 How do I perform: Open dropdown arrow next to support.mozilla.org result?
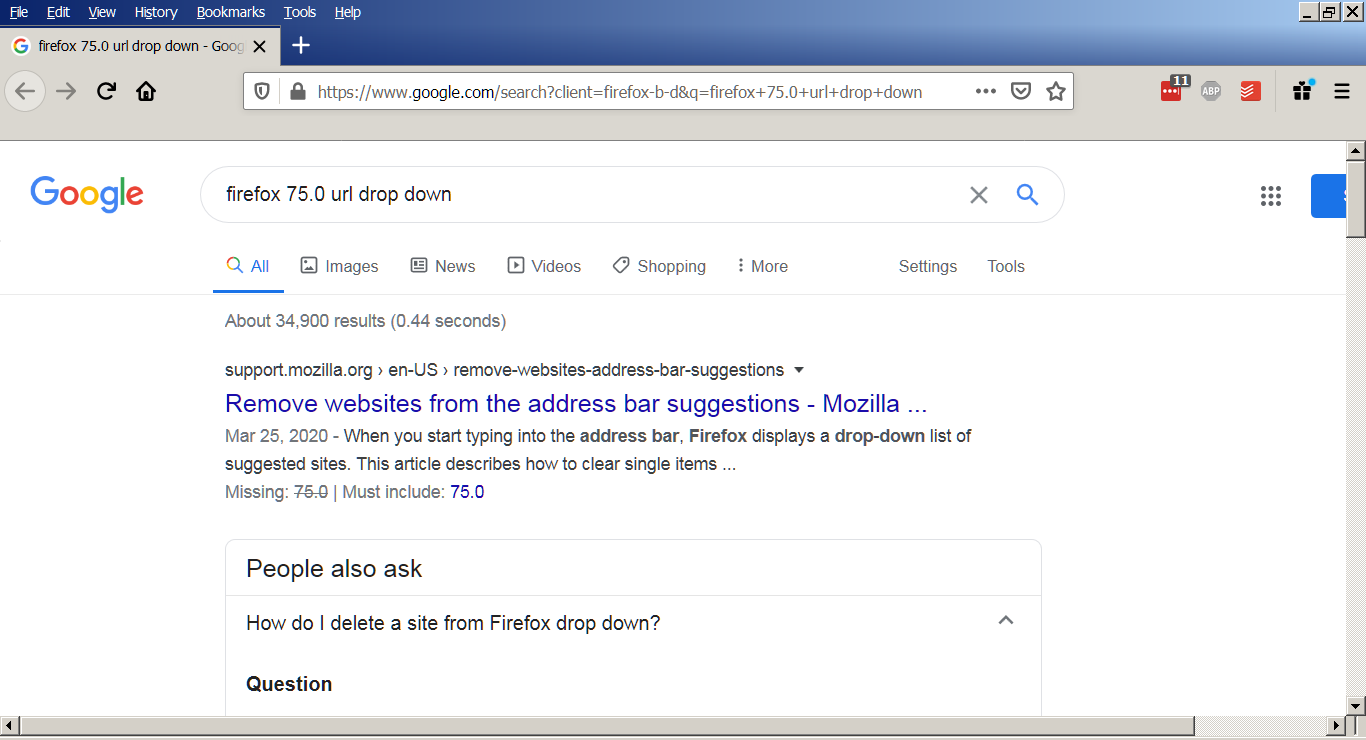[x=799, y=370]
